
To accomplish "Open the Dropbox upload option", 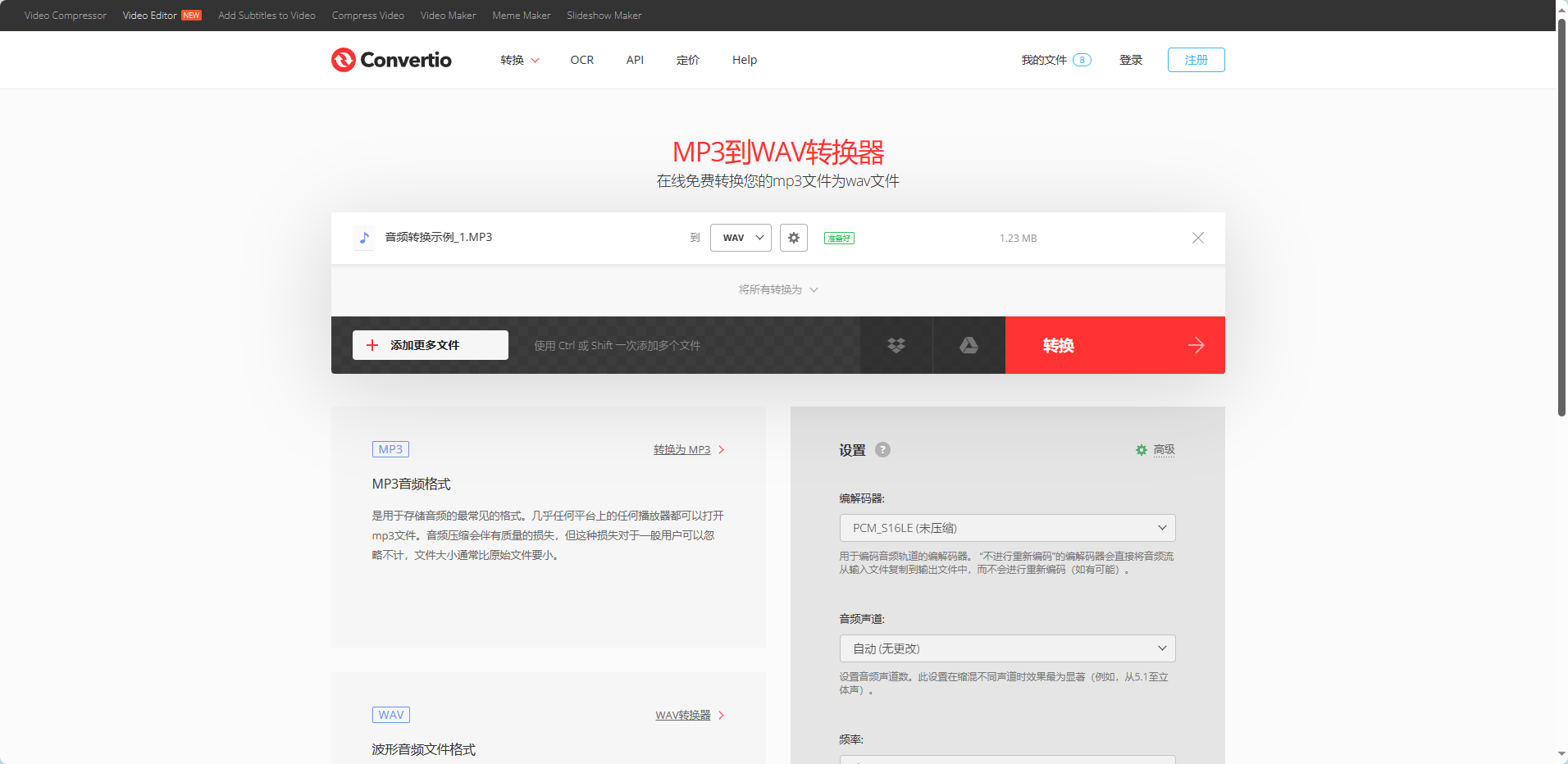I will [896, 345].
